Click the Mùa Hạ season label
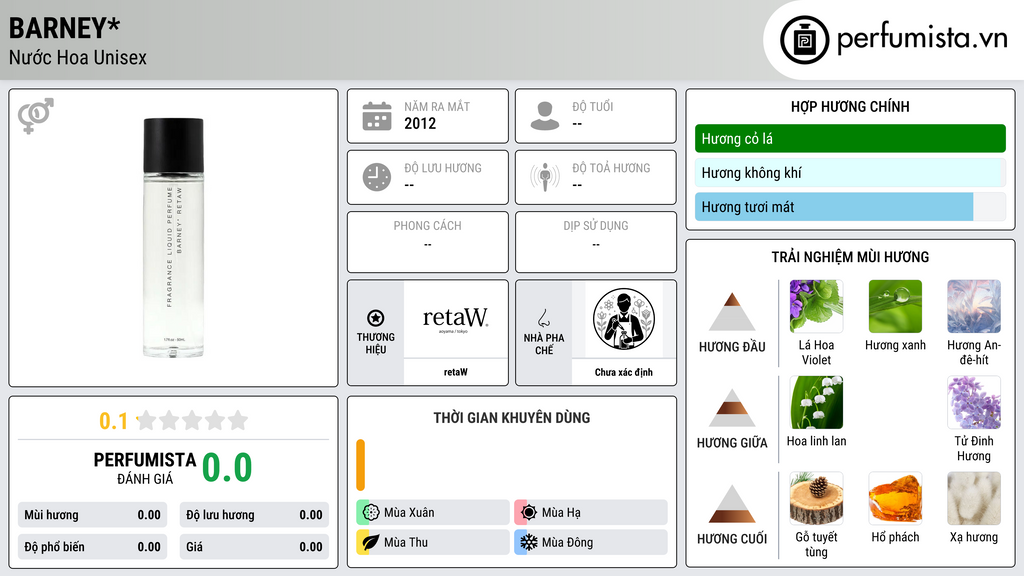Viewport: 1024px width, 576px height. coord(561,513)
